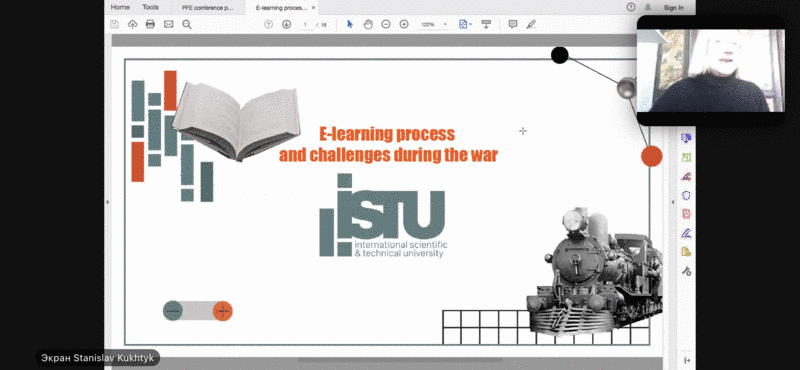
Task: Switch to the PFE conference tab
Action: [208, 8]
